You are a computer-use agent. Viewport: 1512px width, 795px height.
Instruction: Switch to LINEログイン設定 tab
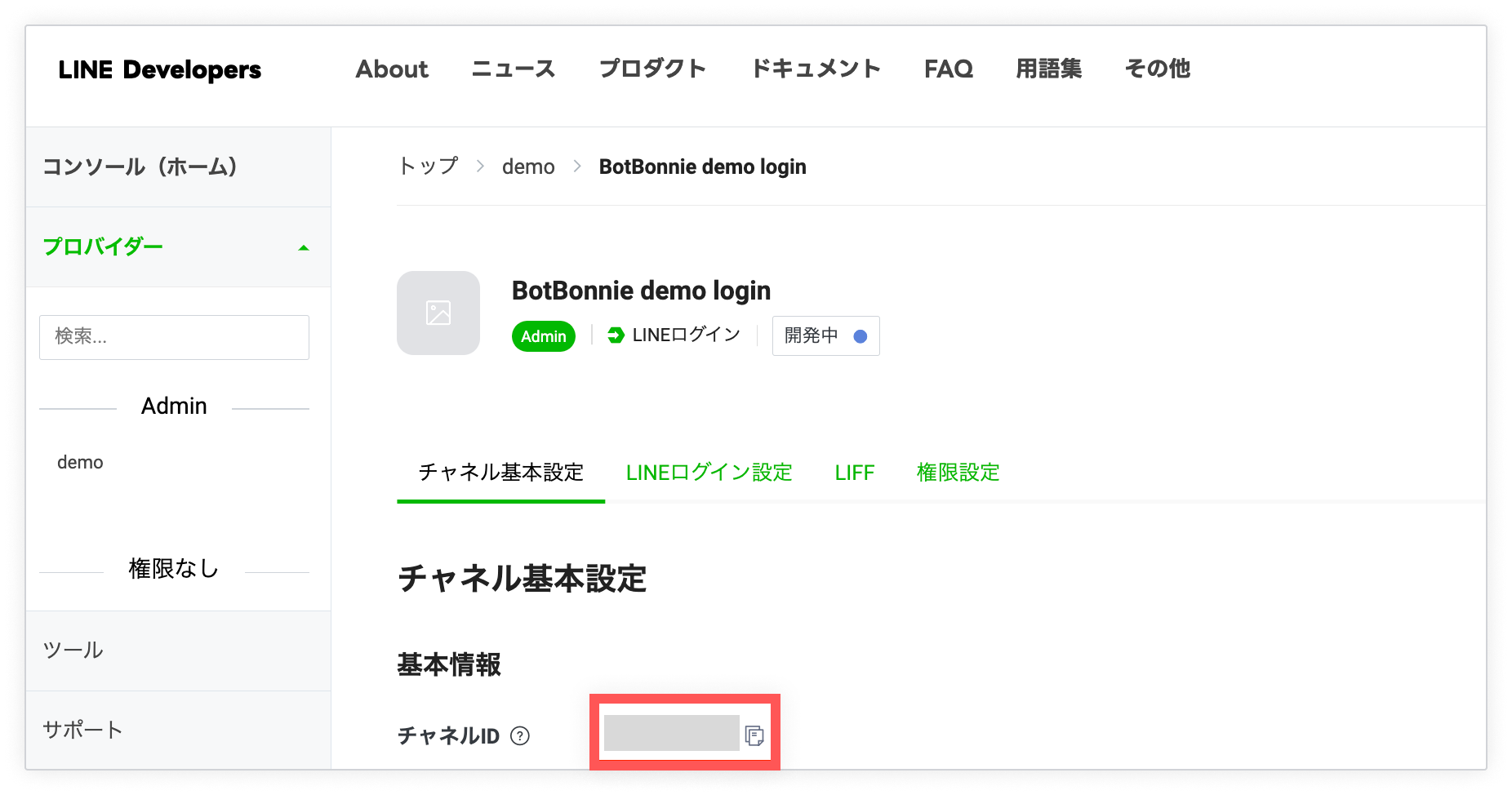click(x=709, y=473)
